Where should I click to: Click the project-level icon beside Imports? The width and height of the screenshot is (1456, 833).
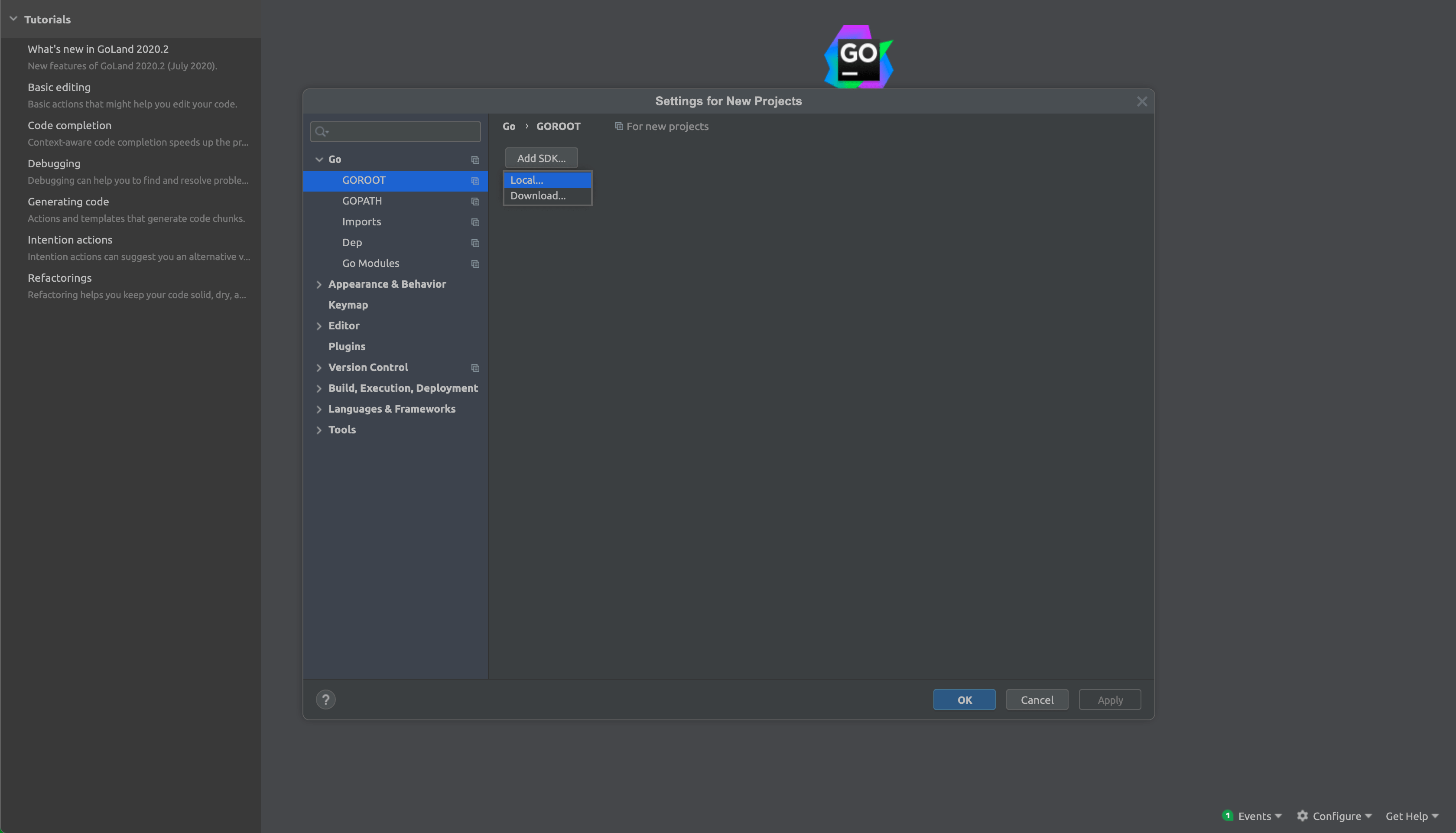(x=474, y=222)
